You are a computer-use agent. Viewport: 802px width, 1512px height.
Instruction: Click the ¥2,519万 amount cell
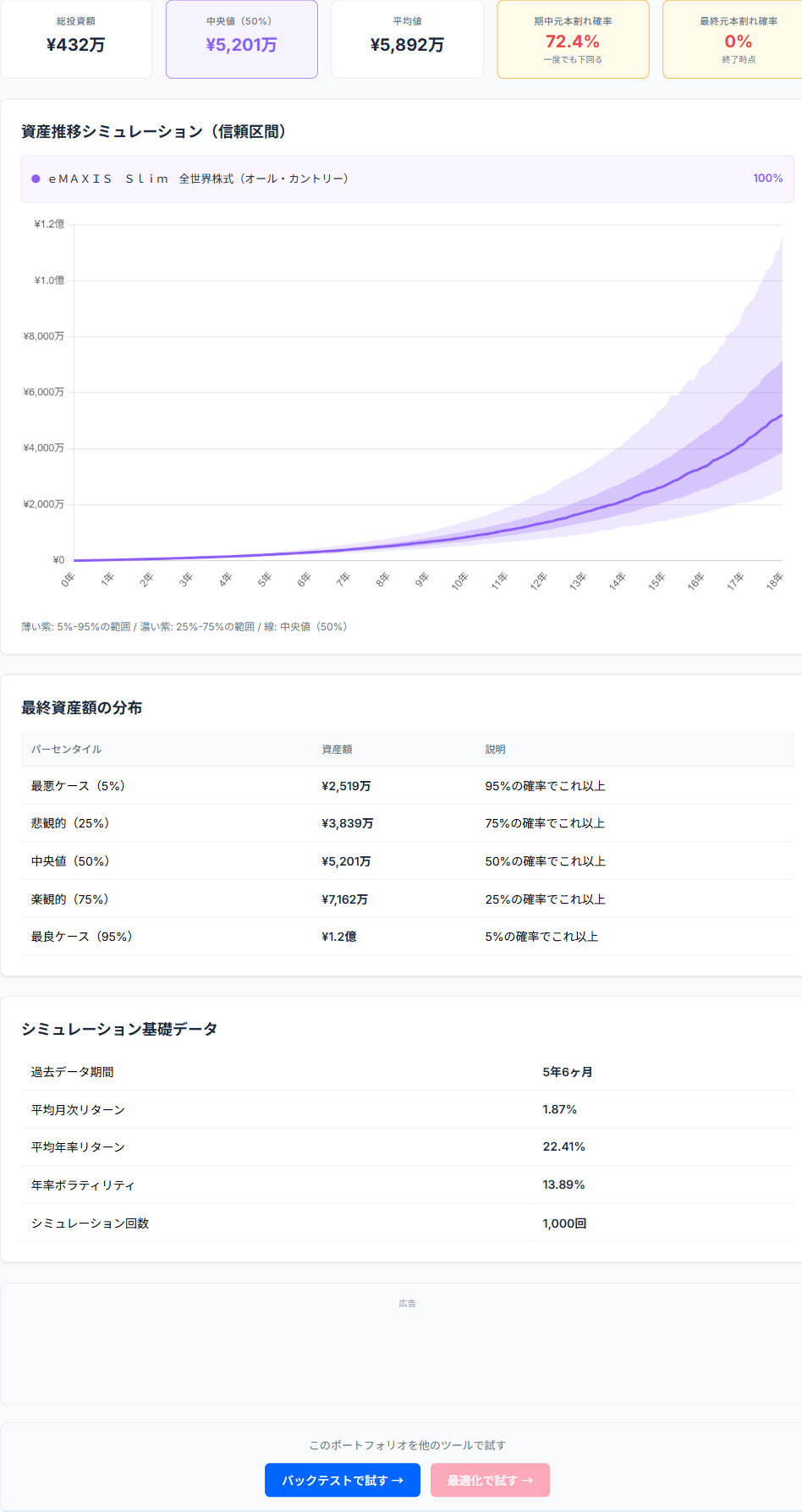click(x=346, y=785)
